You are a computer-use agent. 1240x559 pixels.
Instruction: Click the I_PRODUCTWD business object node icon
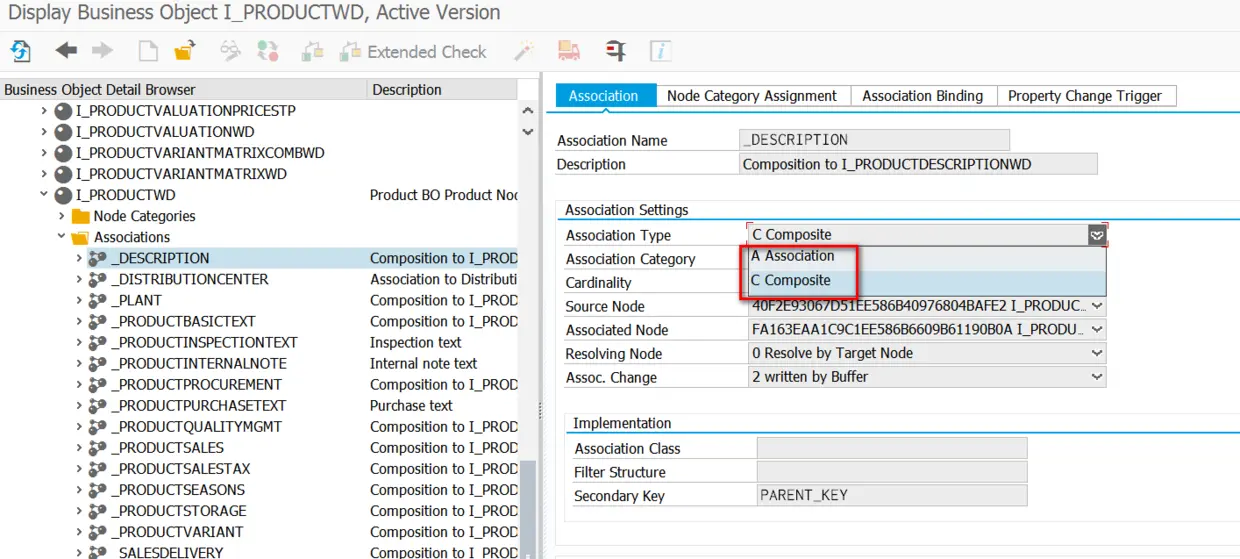[x=63, y=195]
